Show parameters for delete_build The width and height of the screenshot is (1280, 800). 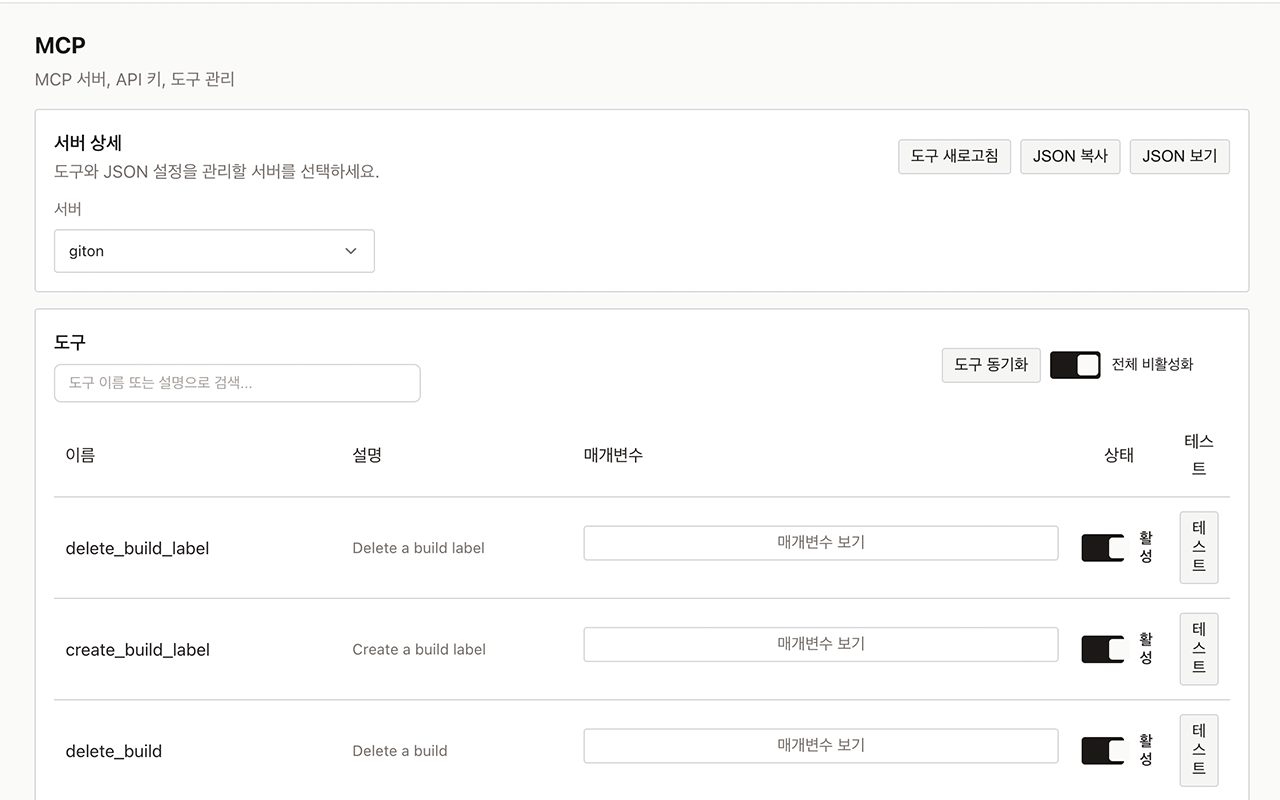[x=821, y=745]
